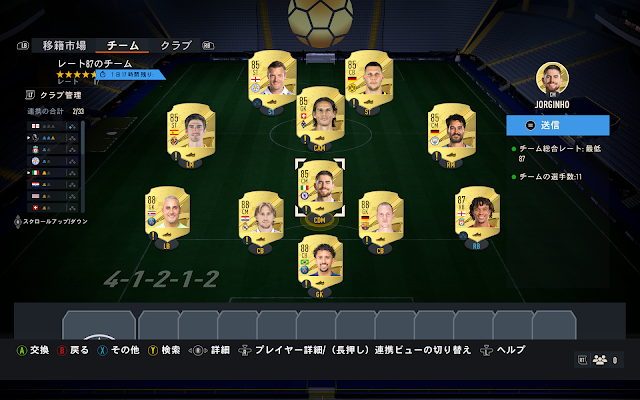Toggle chemistry view via 連携ビューの切り替え hint
Image resolution: width=640 pixels, height=400 pixels.
[423, 350]
